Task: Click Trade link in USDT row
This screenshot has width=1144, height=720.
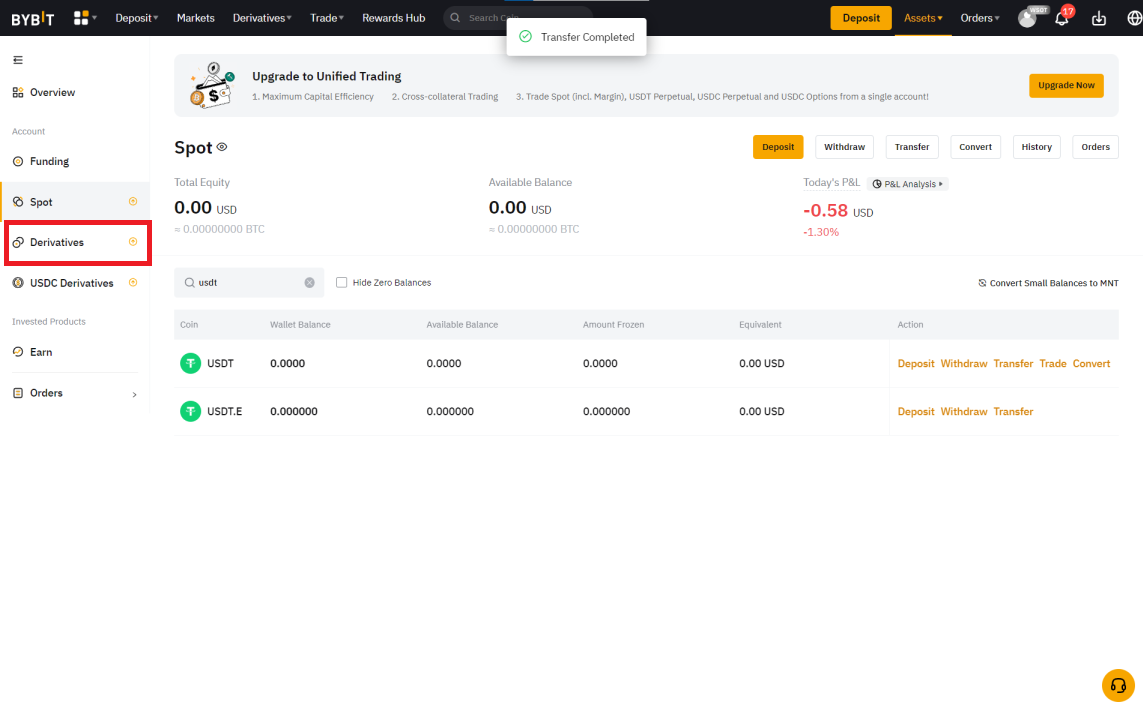Action: [x=1053, y=363]
